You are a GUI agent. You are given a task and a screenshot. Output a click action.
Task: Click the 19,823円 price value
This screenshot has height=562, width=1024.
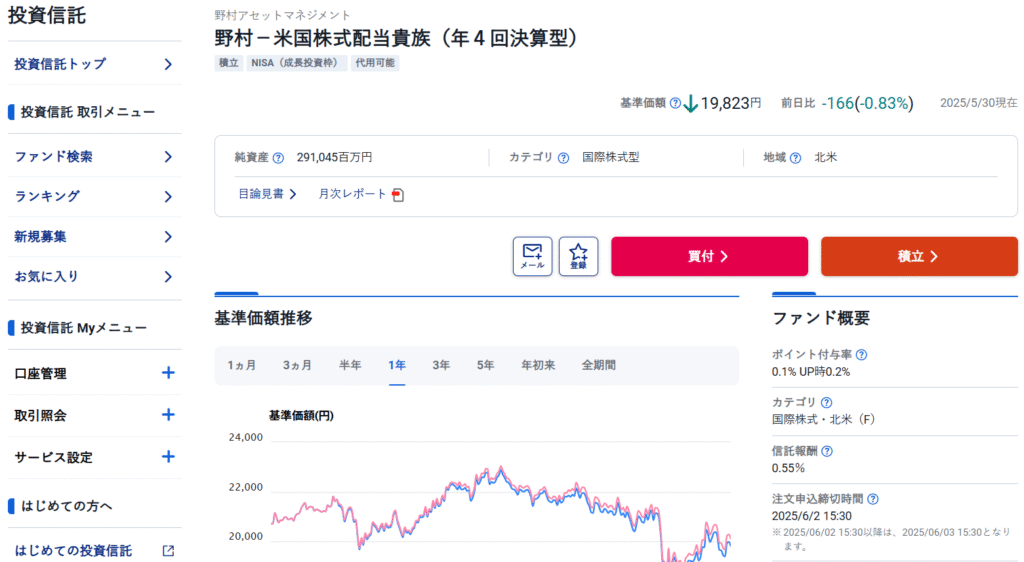point(730,103)
